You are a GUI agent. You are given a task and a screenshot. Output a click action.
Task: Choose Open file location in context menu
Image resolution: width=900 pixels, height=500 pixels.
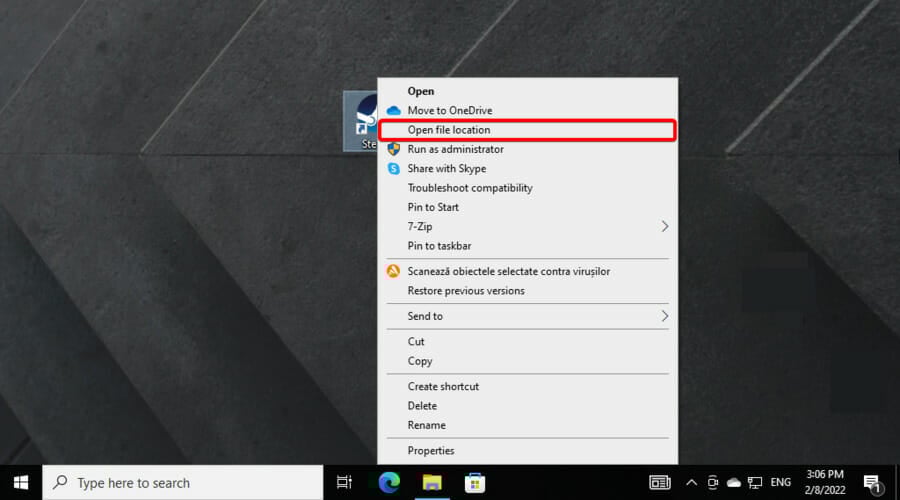pos(449,130)
